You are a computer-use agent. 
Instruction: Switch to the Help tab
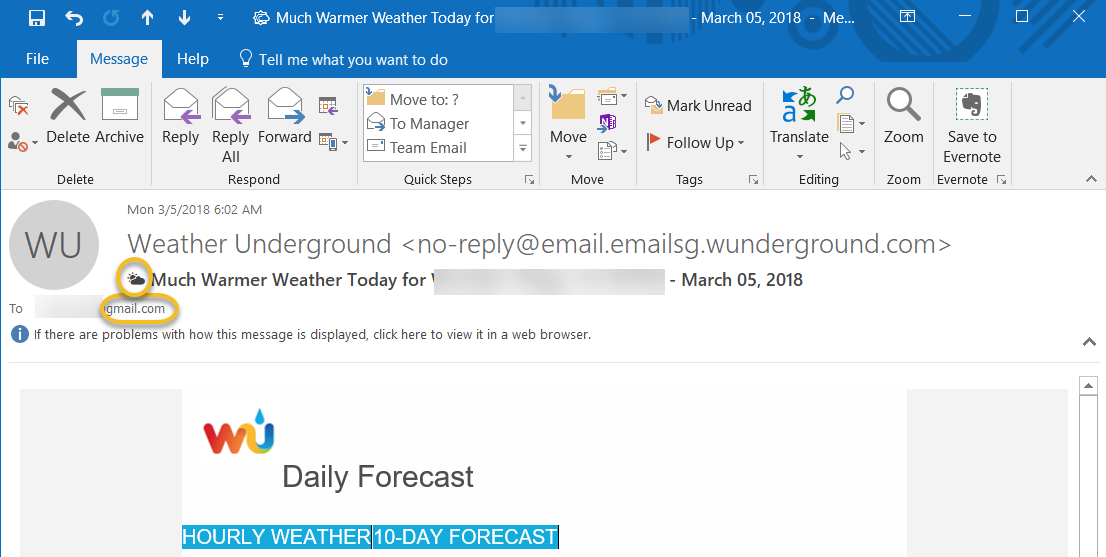click(x=192, y=59)
